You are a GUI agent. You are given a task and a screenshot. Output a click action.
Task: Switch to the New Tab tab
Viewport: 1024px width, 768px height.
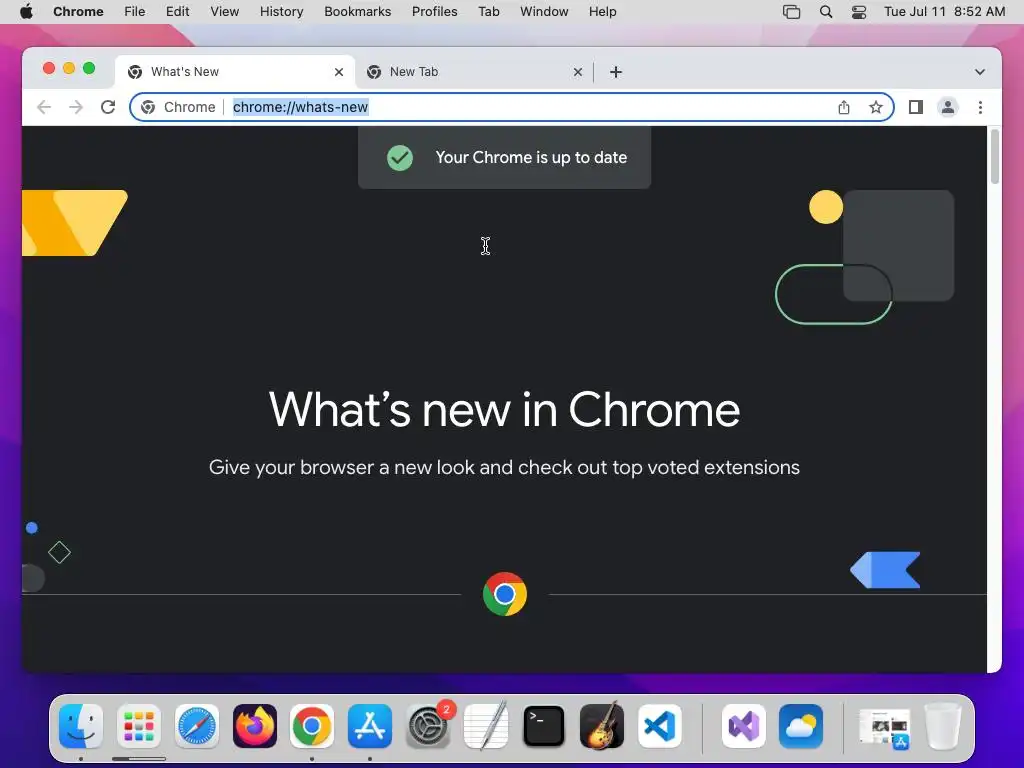(475, 72)
